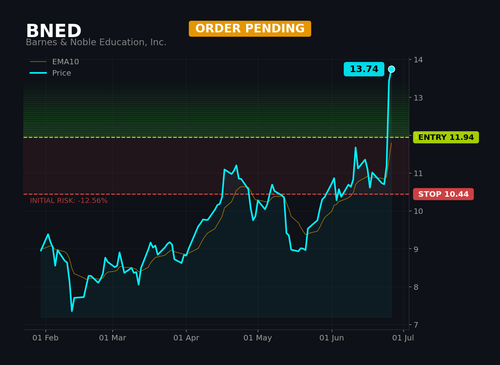The height and width of the screenshot is (365, 500).
Task: Click the ENTRY 11.94 label
Action: coord(446,137)
